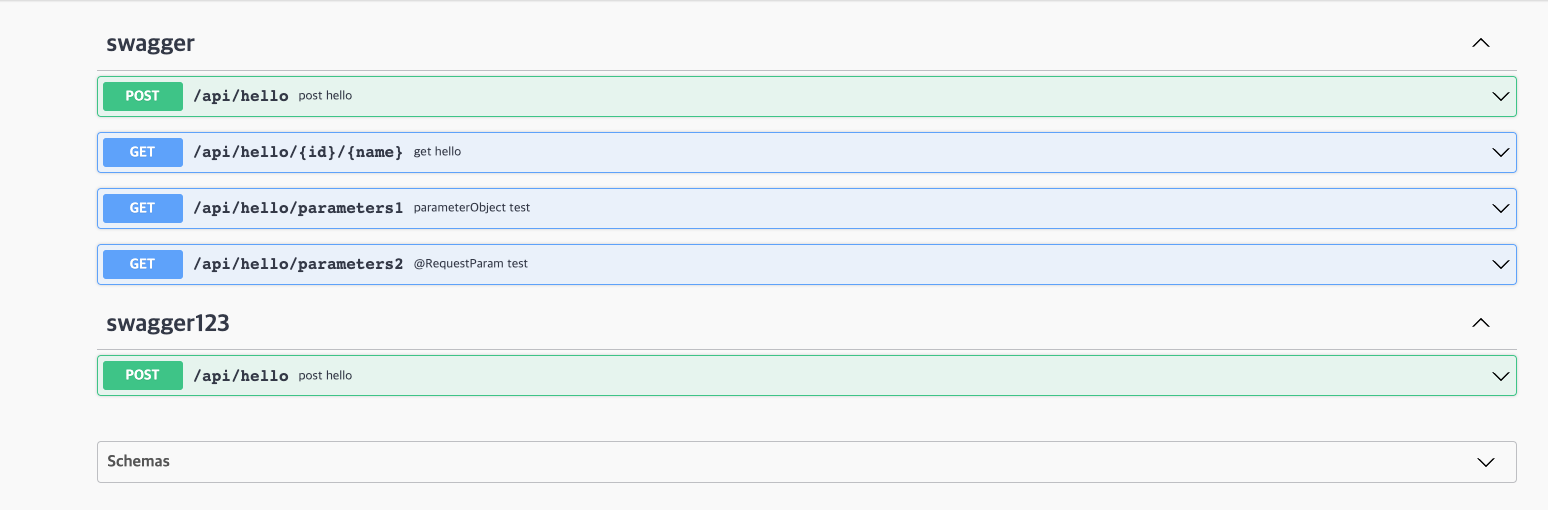Viewport: 1548px width, 510px height.
Task: Collapse the swagger123 tag section arrow
Action: coord(1481,322)
